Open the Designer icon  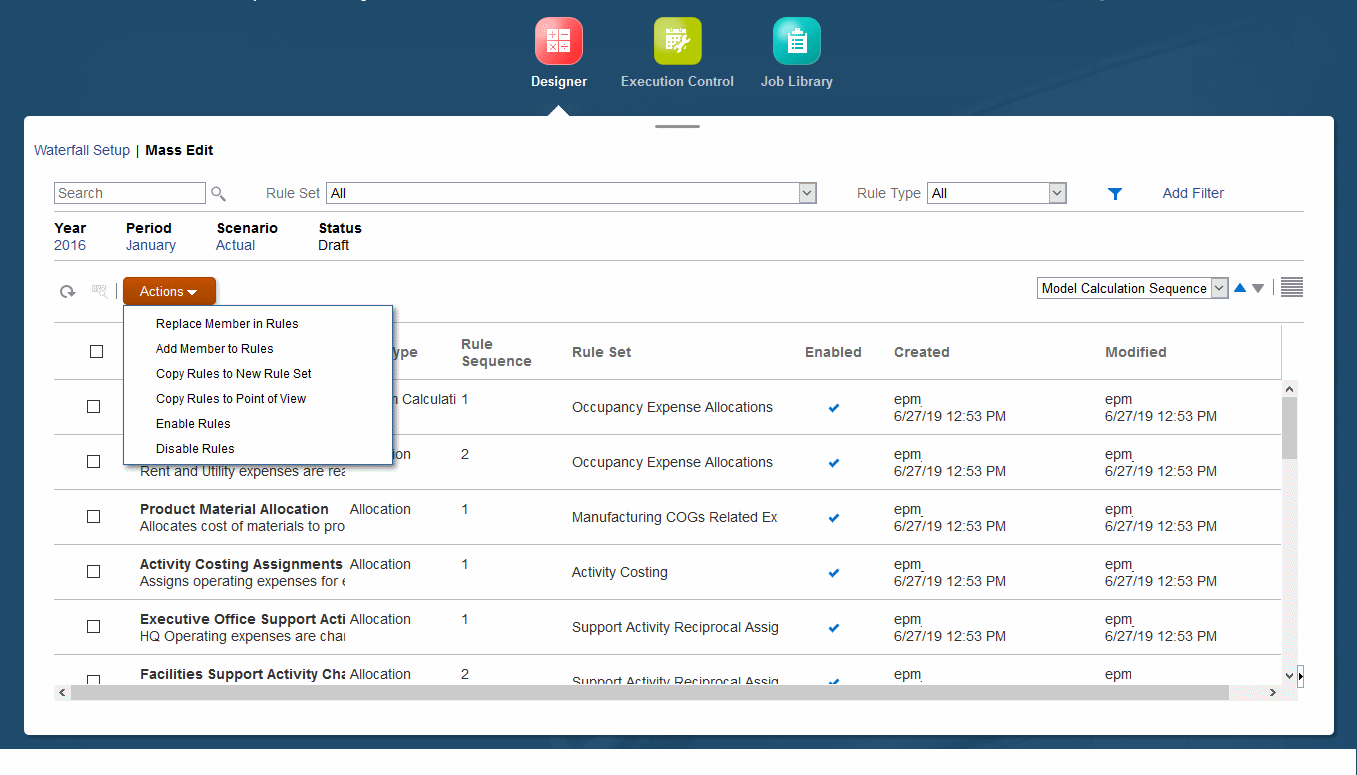click(559, 41)
